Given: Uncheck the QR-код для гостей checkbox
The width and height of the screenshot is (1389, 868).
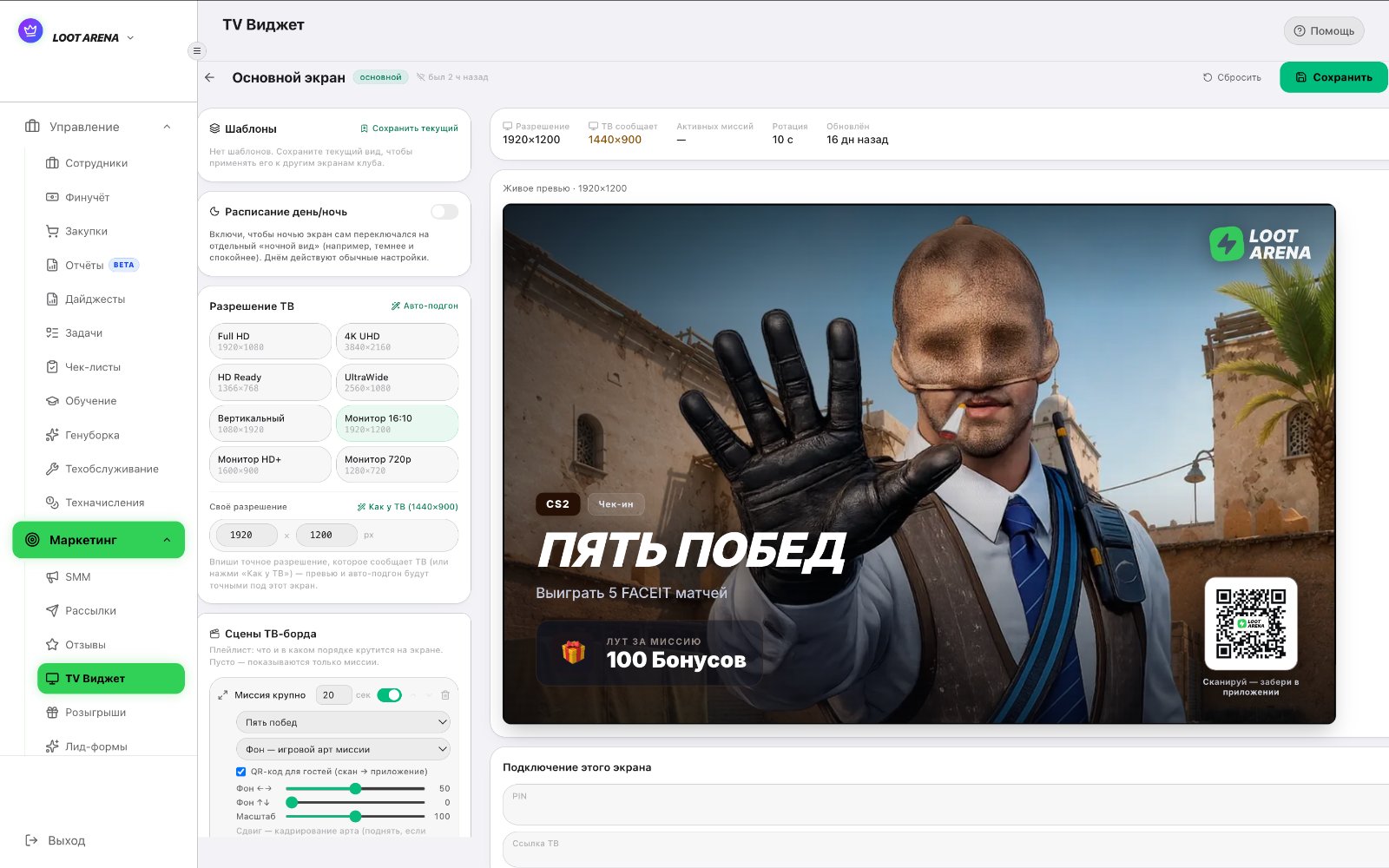Looking at the screenshot, I should click(241, 772).
